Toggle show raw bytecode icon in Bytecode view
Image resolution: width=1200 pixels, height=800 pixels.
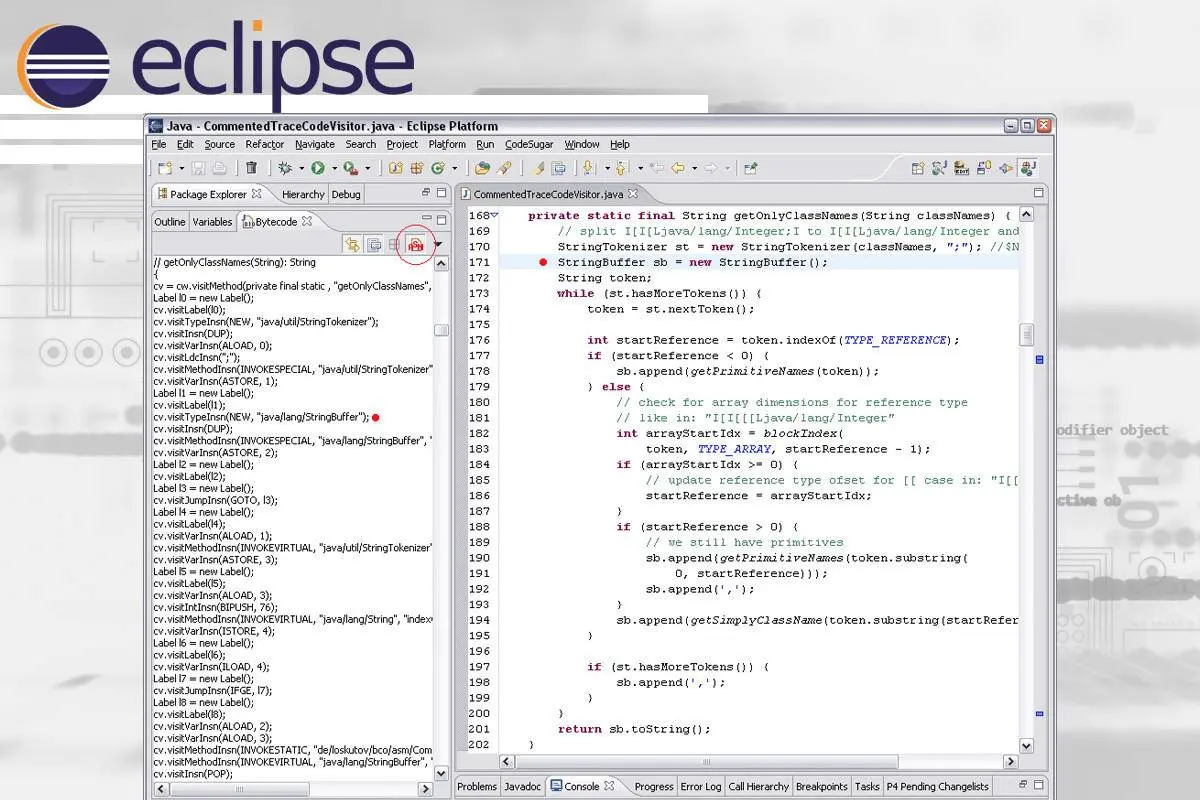click(x=392, y=244)
